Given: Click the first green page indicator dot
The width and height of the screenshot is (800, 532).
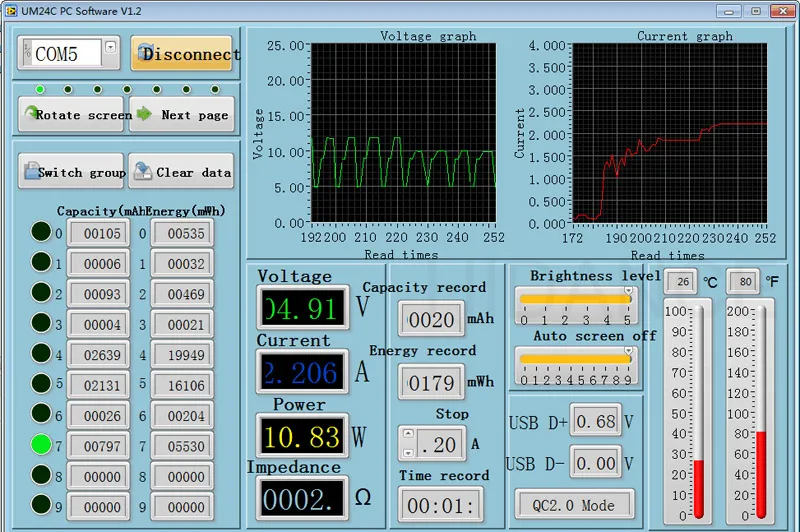Looking at the screenshot, I should pyautogui.click(x=40, y=90).
